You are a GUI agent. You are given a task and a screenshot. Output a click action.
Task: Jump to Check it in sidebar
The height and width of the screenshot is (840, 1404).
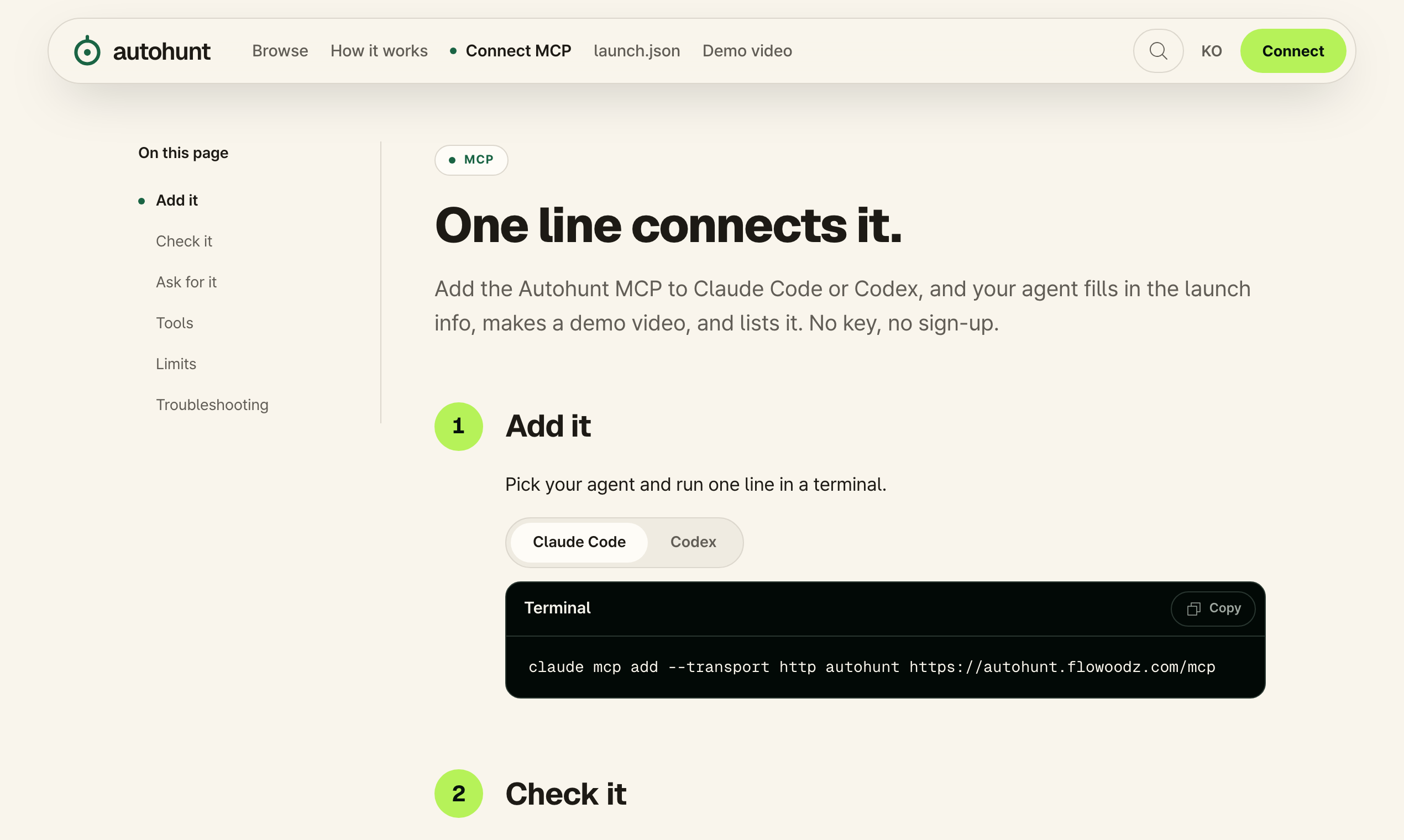tap(184, 241)
